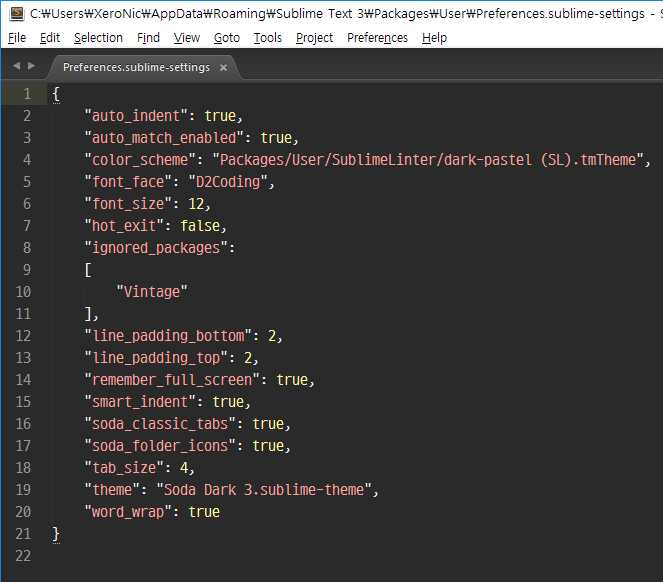Click the next tab right arrow

point(31,66)
